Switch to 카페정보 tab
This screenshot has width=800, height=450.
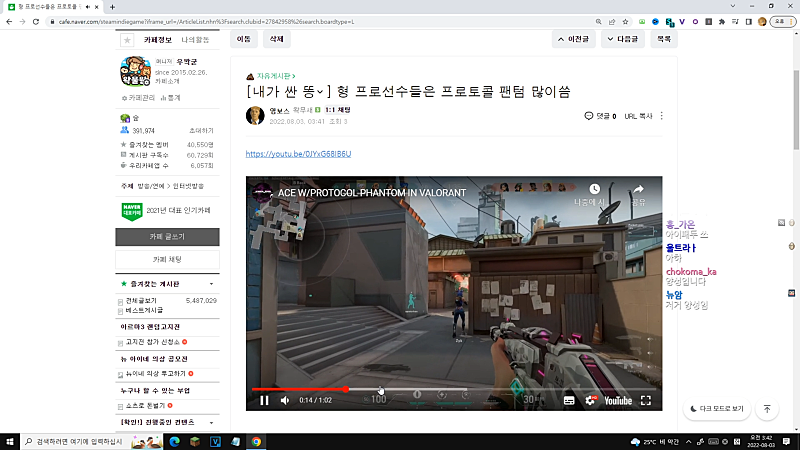(158, 40)
